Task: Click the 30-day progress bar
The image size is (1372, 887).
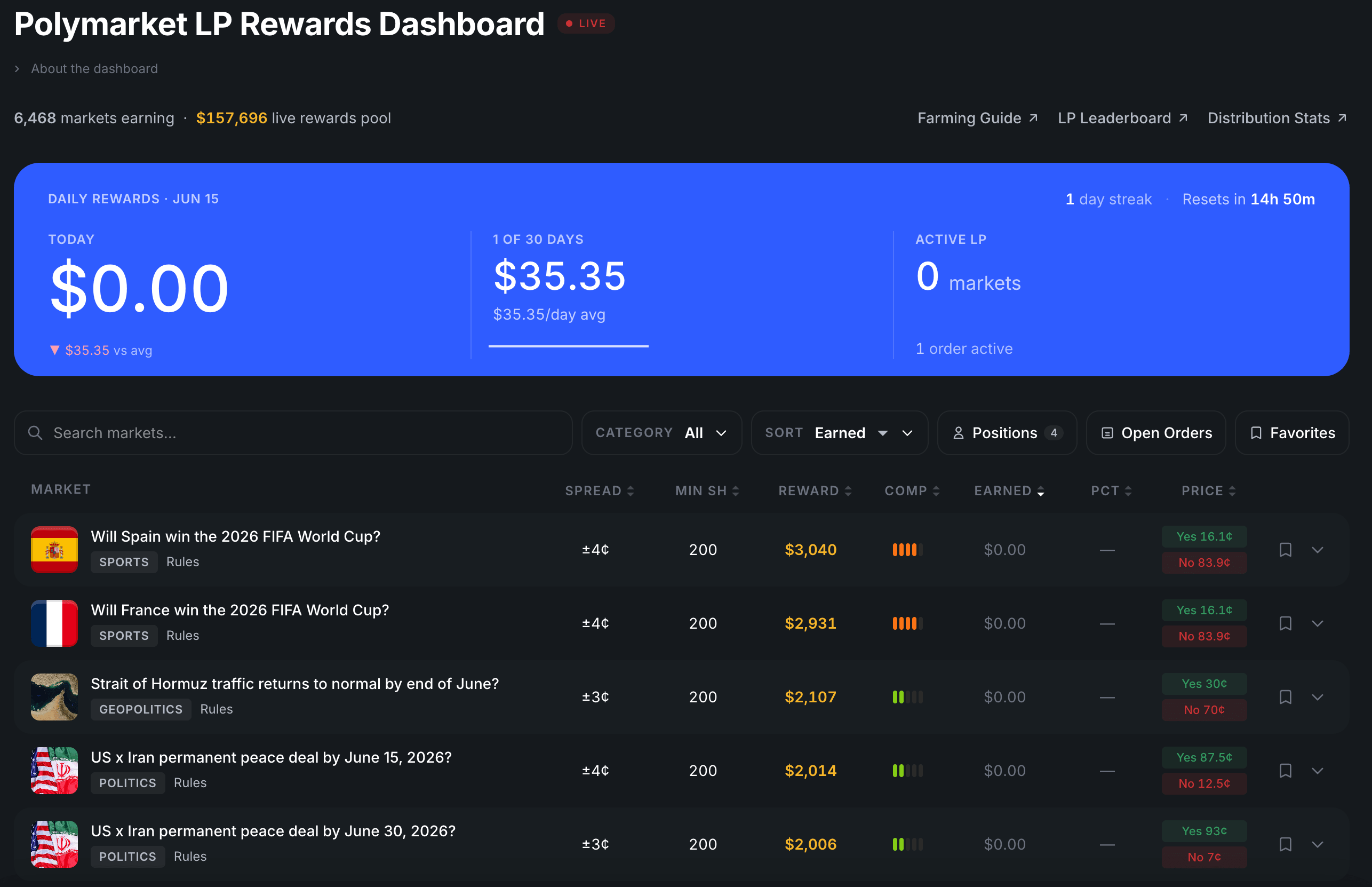Action: [x=568, y=346]
